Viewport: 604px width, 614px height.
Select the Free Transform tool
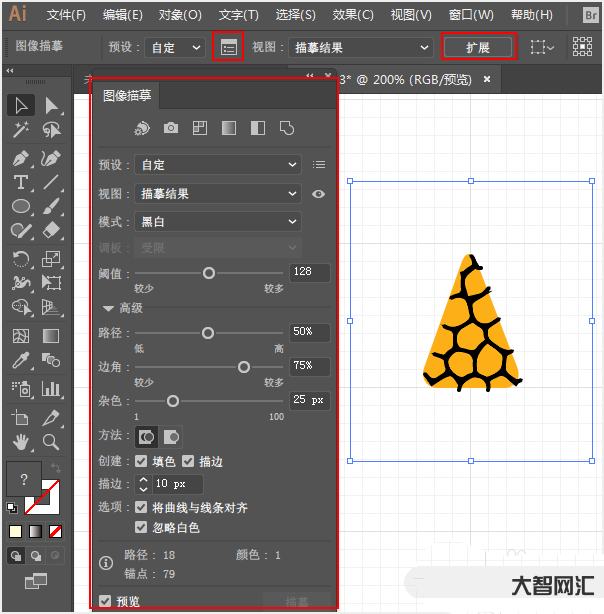coord(51,283)
